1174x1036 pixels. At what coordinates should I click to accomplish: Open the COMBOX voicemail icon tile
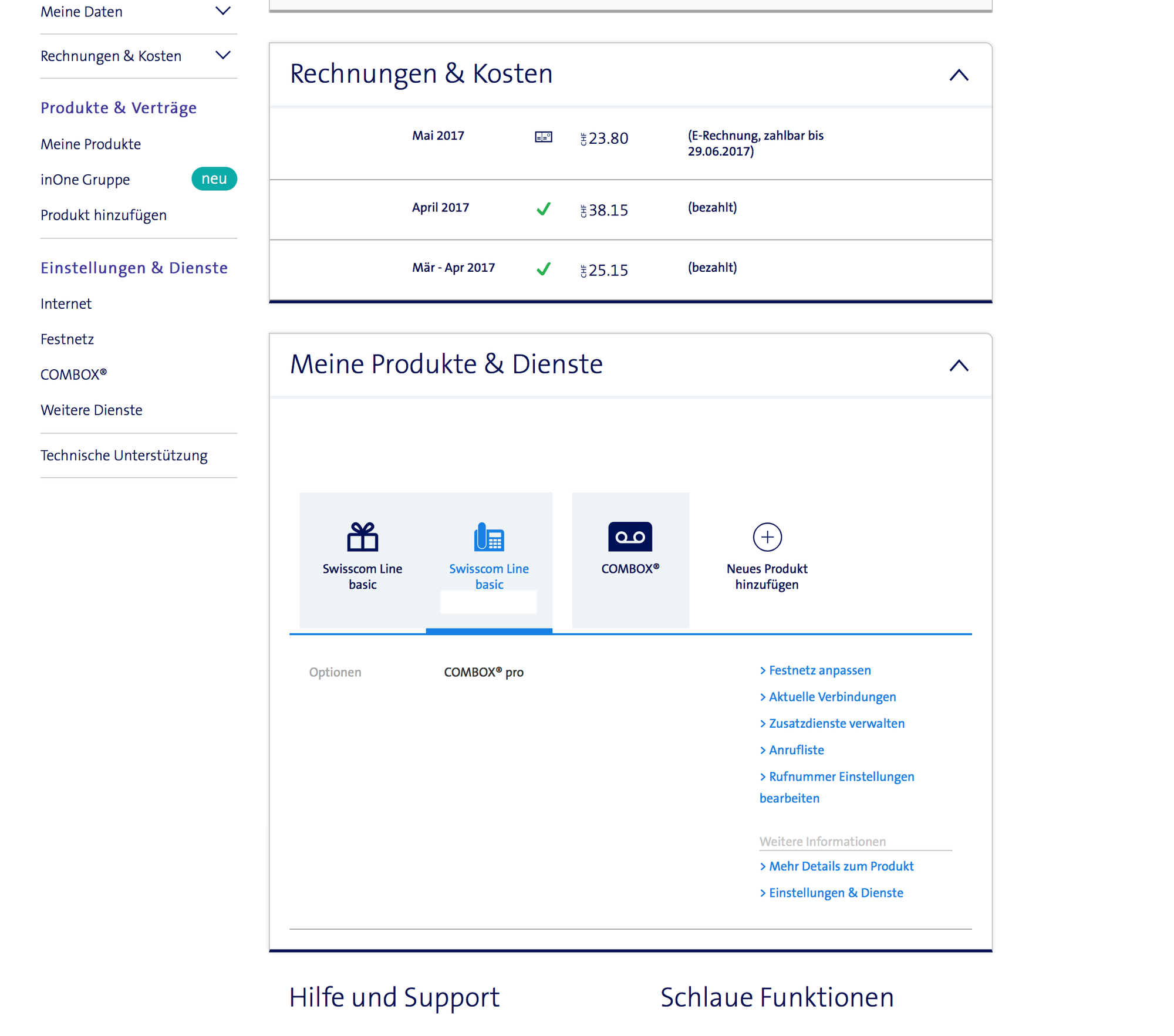click(630, 559)
